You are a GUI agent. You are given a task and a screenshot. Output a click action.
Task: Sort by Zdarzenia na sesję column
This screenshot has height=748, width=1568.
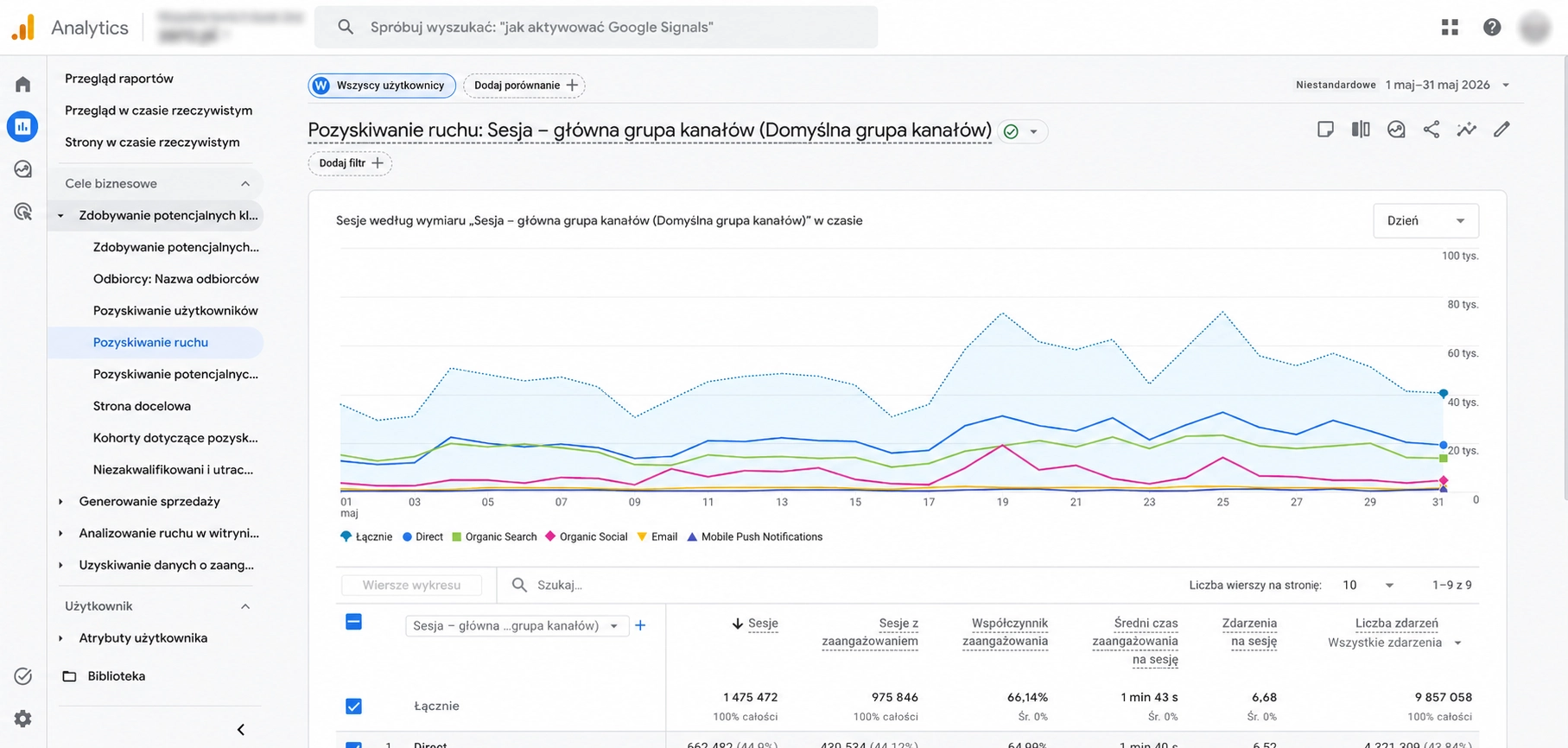(x=1249, y=632)
